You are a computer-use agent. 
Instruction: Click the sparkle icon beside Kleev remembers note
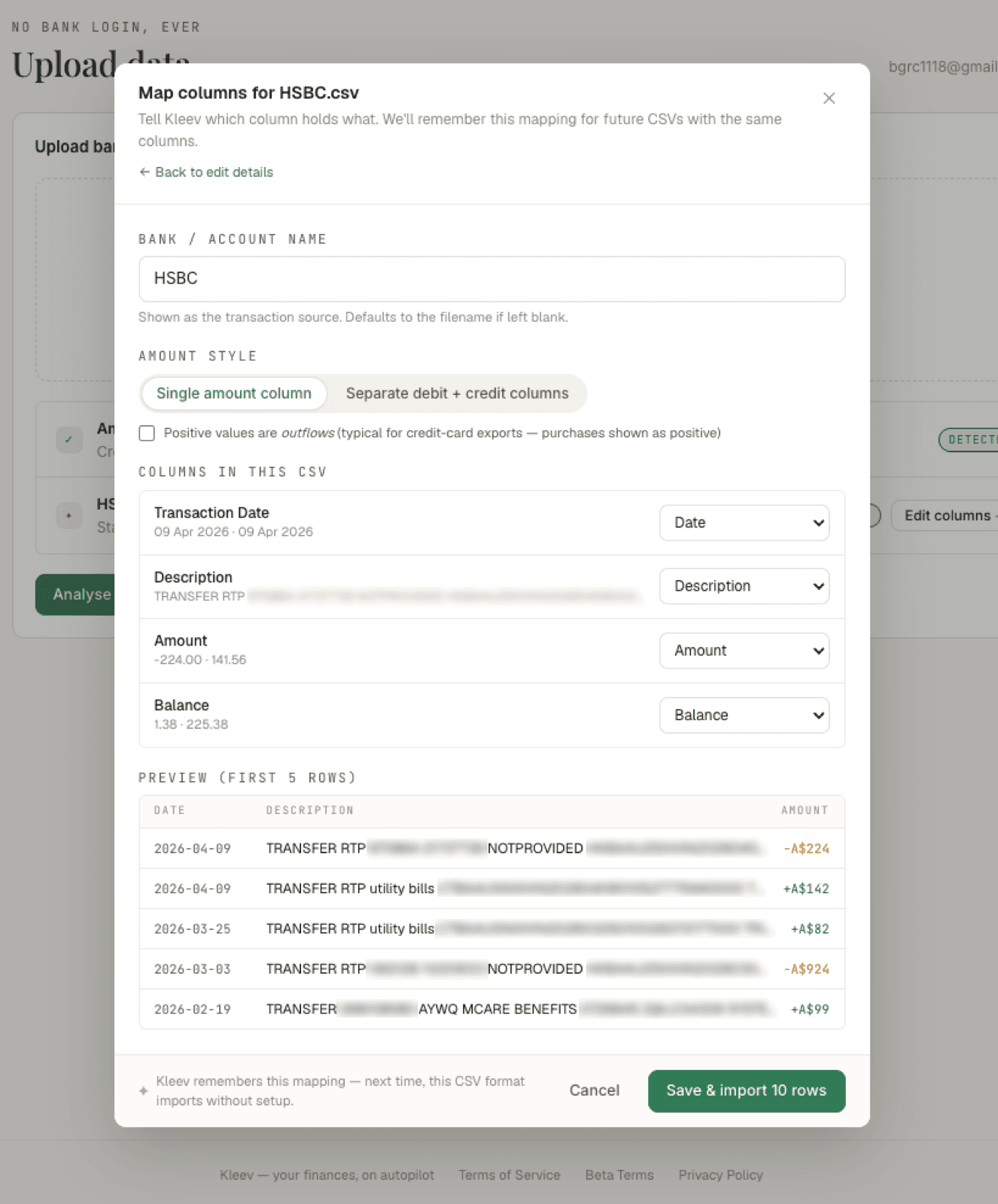click(143, 1090)
